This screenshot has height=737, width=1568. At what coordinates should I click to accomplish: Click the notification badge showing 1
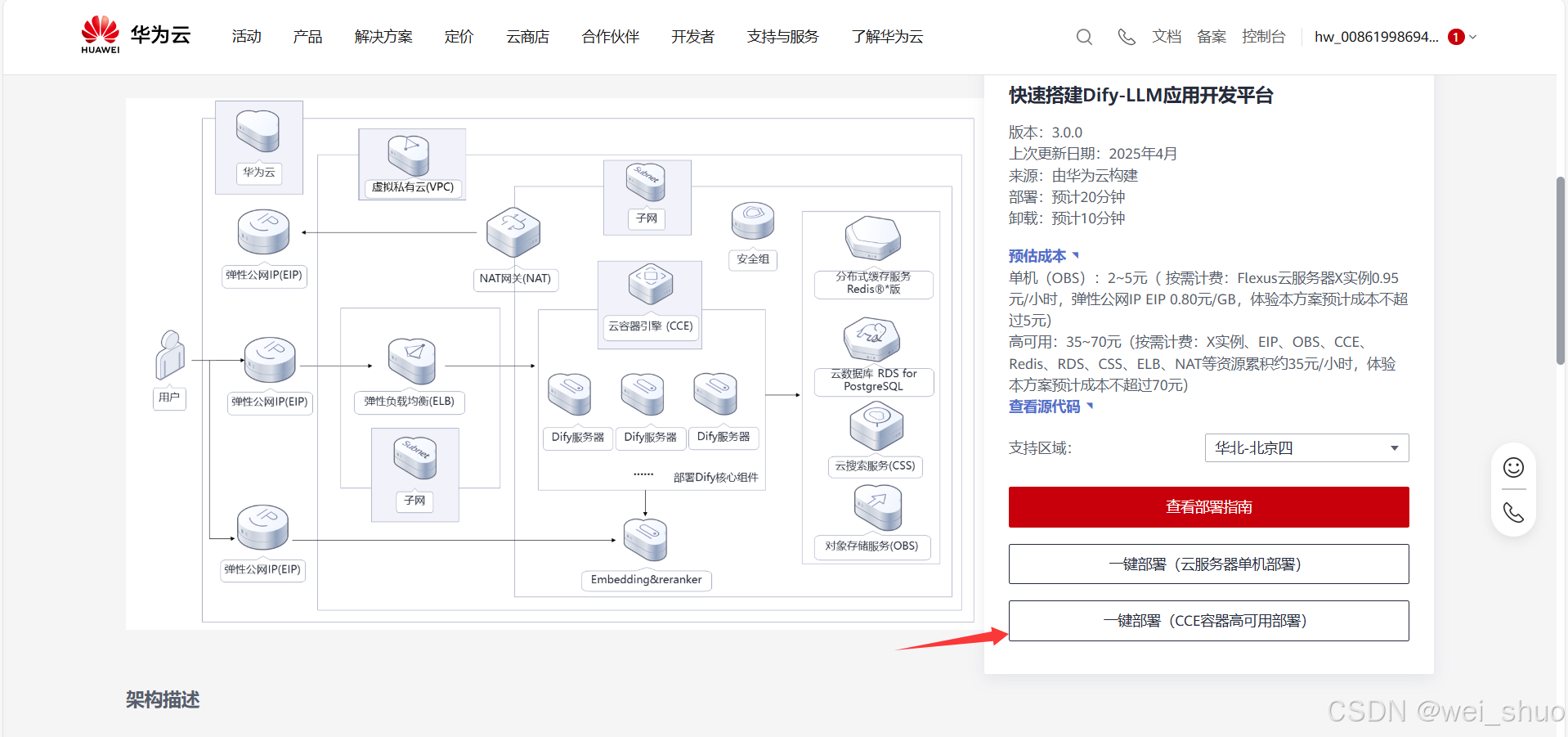pos(1455,36)
